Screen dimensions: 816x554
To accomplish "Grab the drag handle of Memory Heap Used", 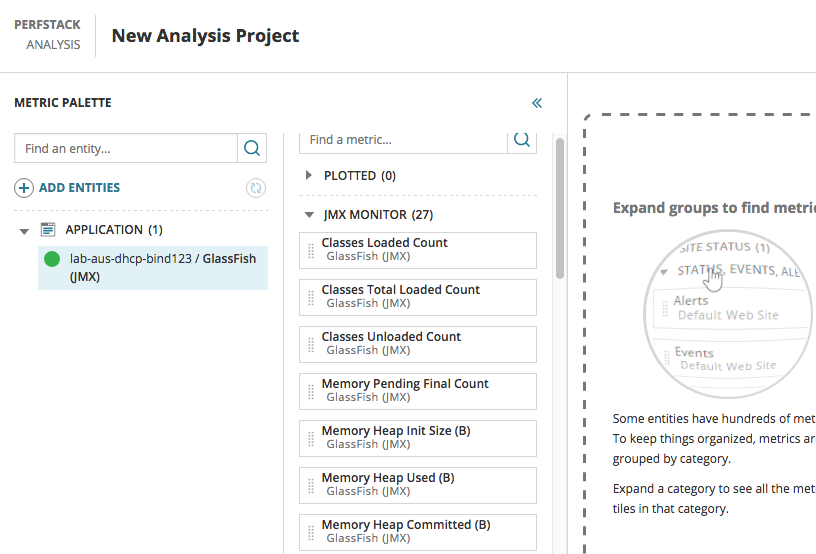I will pyautogui.click(x=311, y=486).
